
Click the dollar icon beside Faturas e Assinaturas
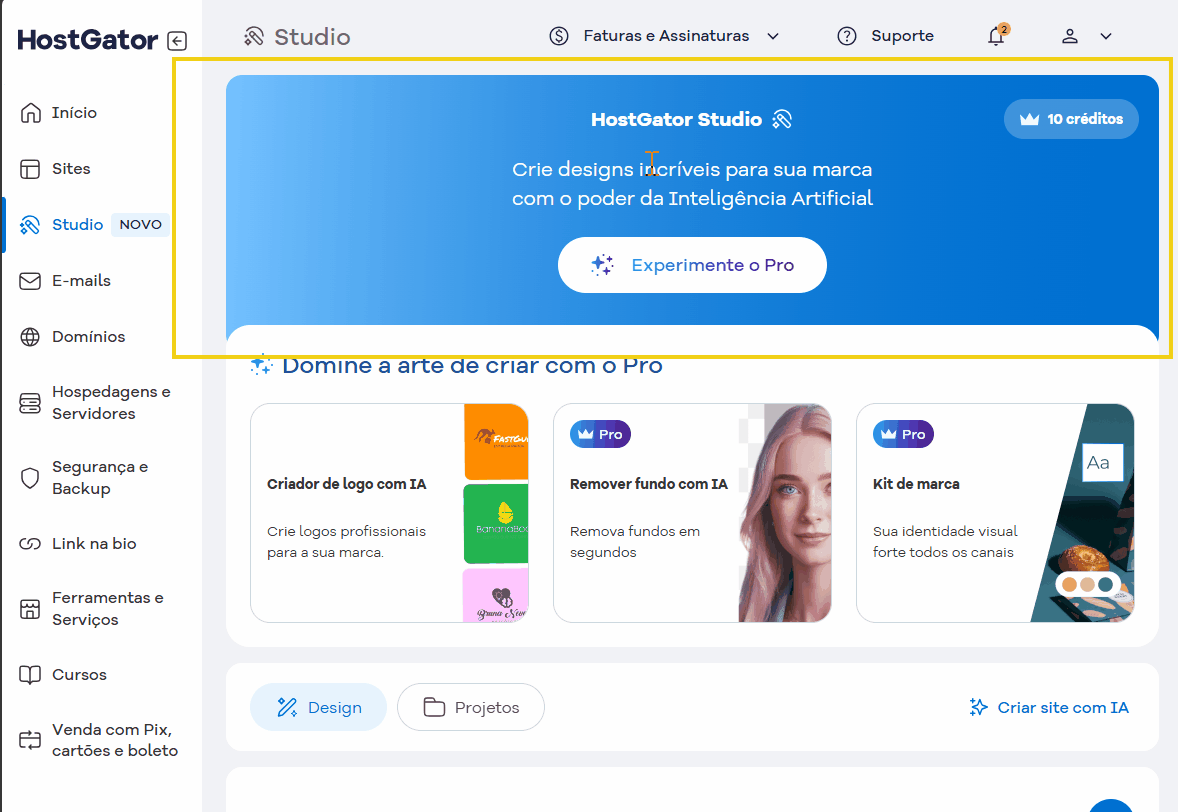[559, 36]
